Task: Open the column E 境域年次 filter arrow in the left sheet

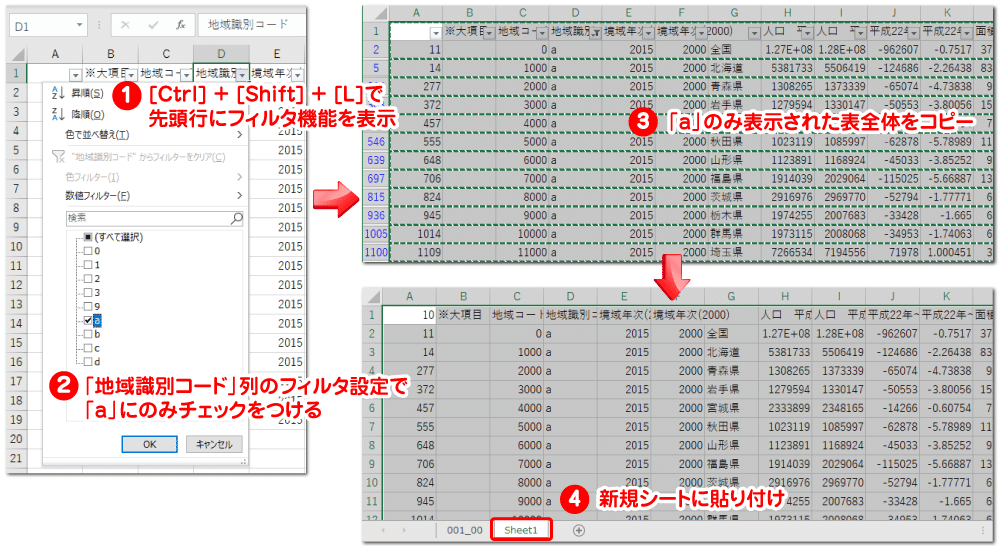Action: coord(297,75)
